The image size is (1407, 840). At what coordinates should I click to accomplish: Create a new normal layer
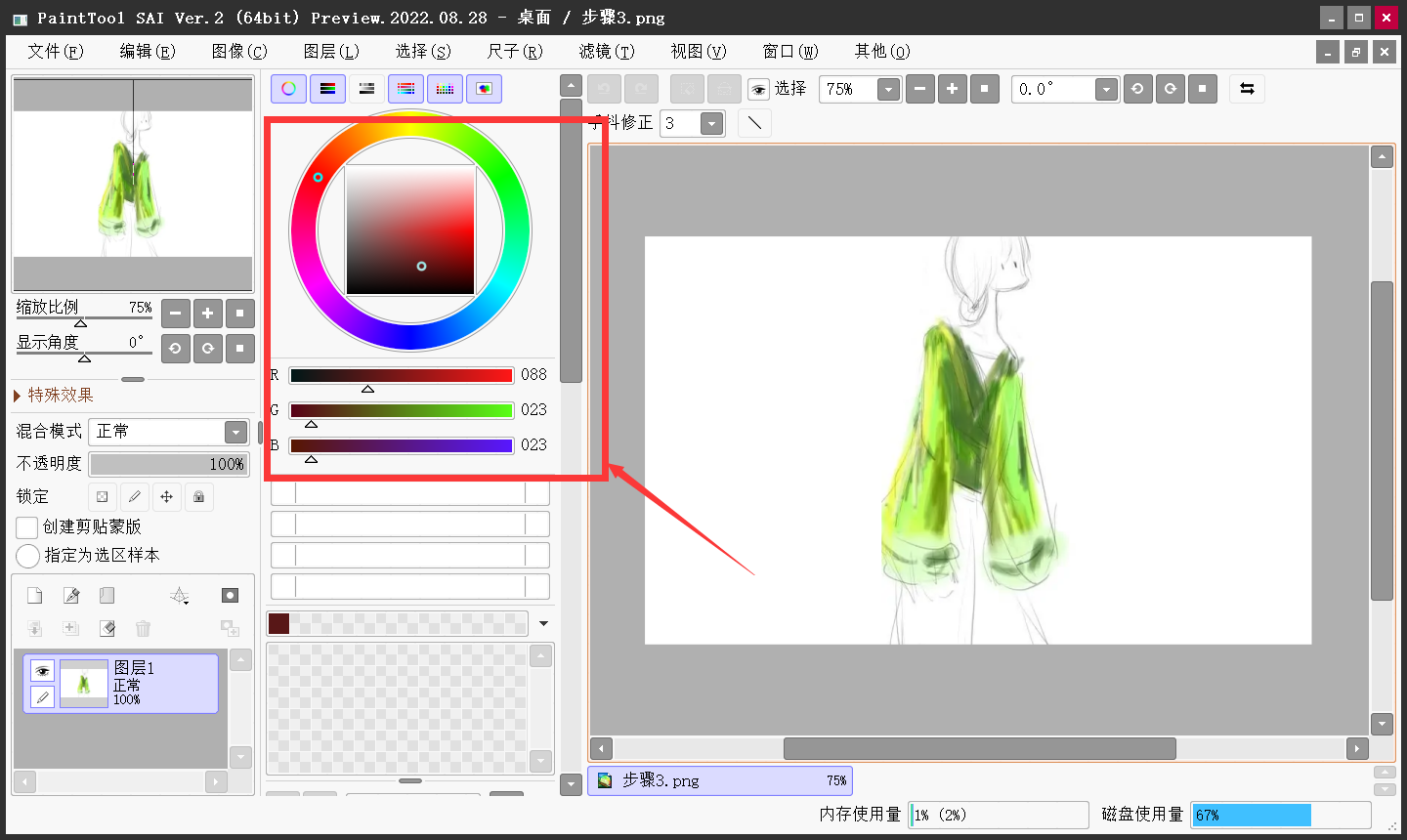(34, 596)
